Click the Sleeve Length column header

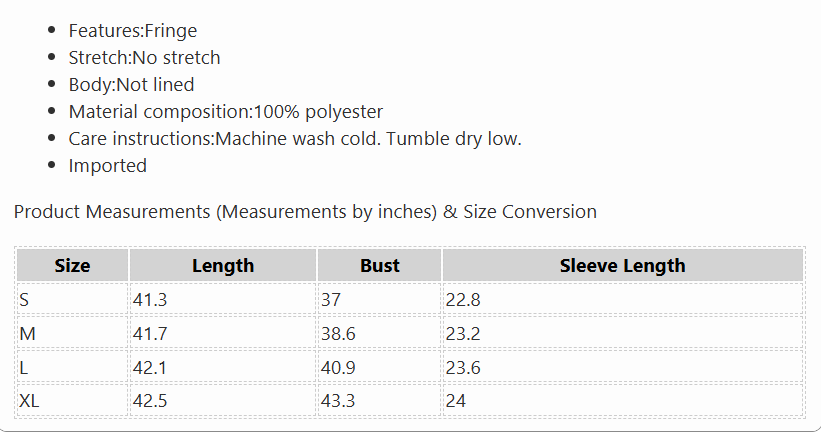click(623, 265)
